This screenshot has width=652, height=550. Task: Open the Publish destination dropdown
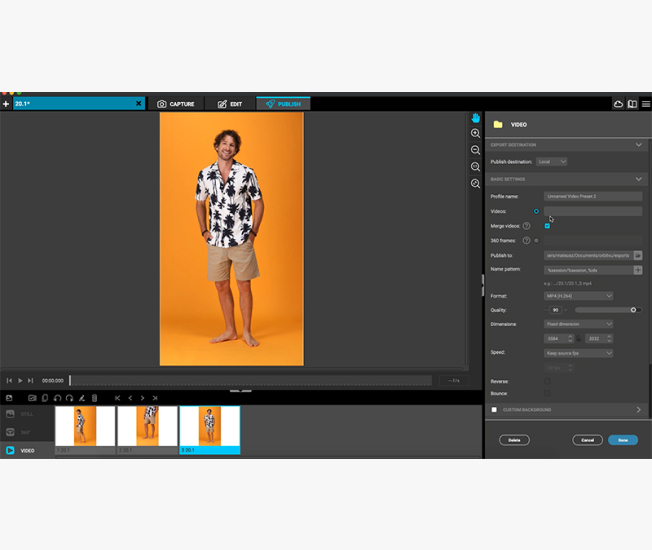point(551,161)
